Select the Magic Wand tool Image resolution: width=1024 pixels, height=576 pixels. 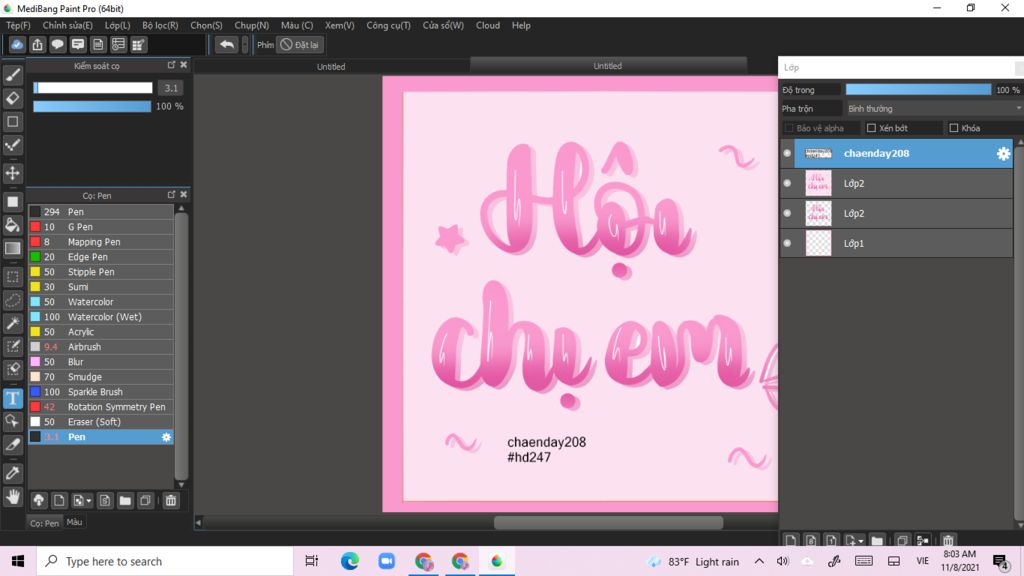[x=12, y=323]
